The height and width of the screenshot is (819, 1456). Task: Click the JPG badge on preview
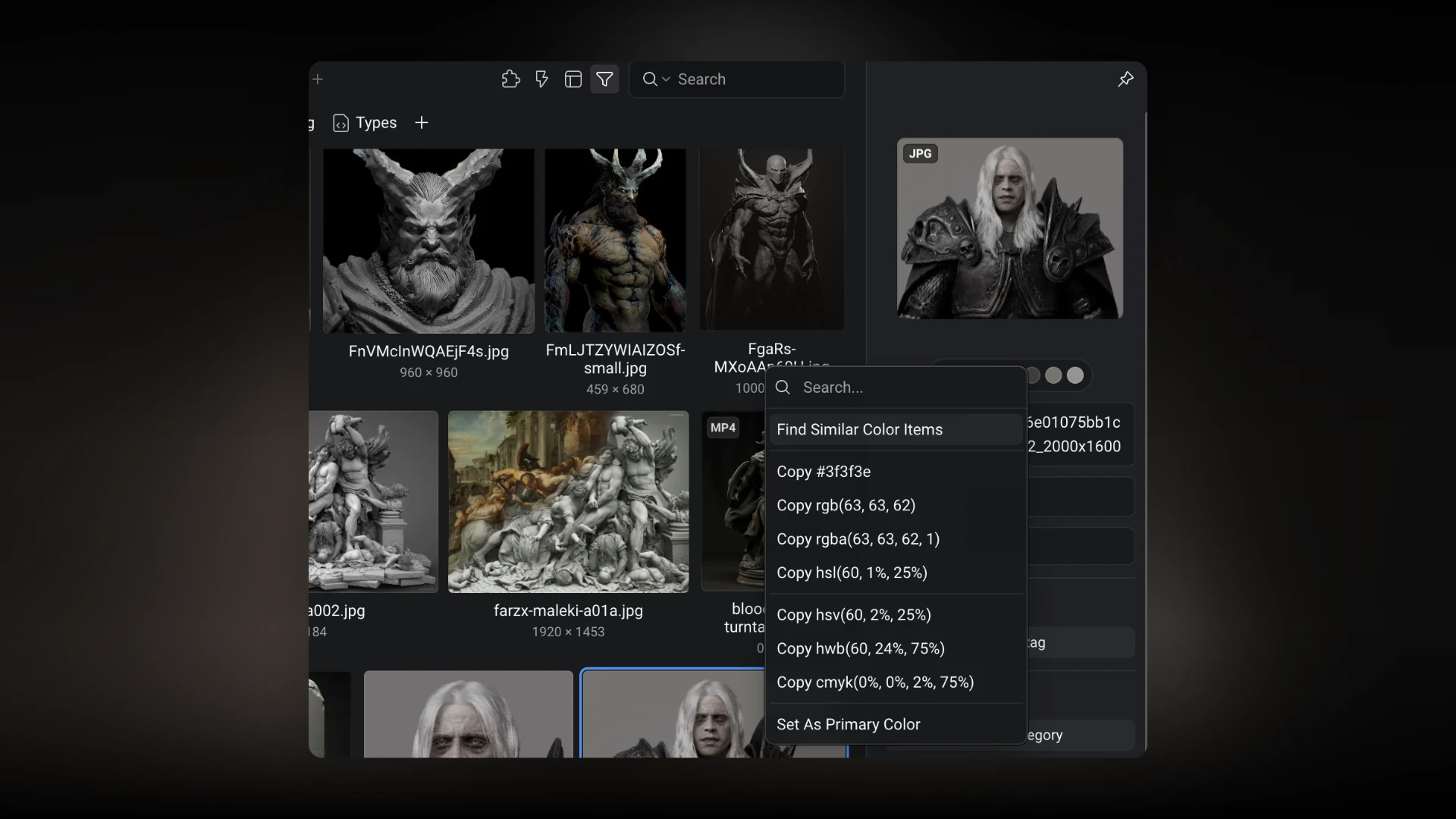(920, 153)
